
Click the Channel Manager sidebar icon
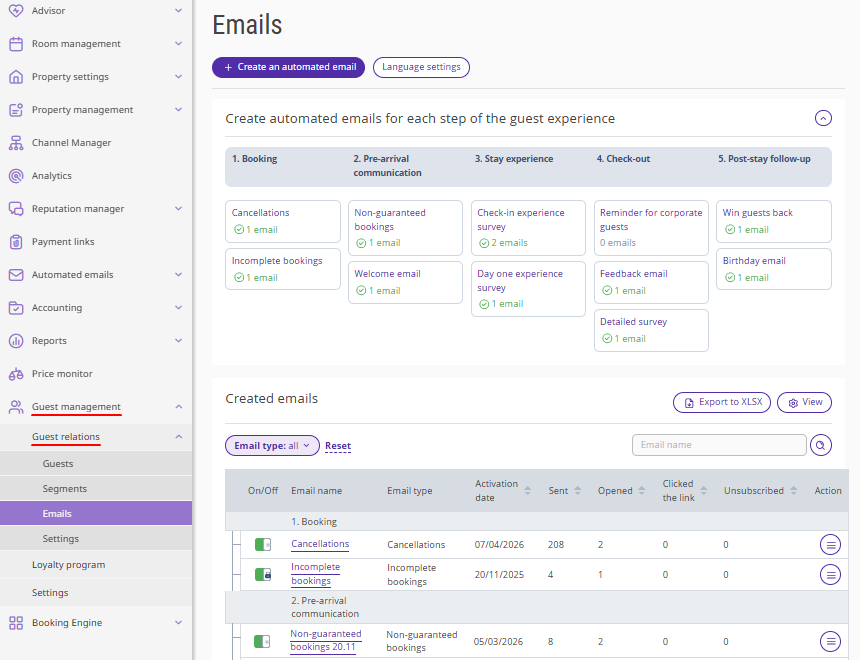click(x=15, y=143)
